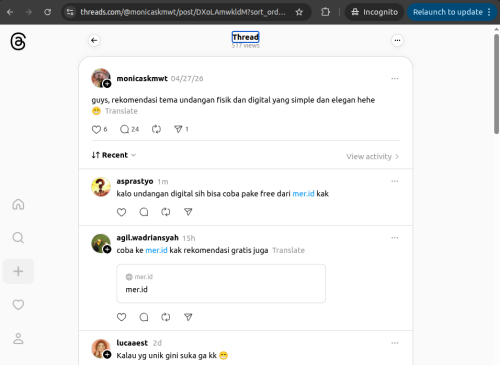The width and height of the screenshot is (500, 365).
Task: Repost agil.wadriansyah's reply
Action: pos(166,317)
